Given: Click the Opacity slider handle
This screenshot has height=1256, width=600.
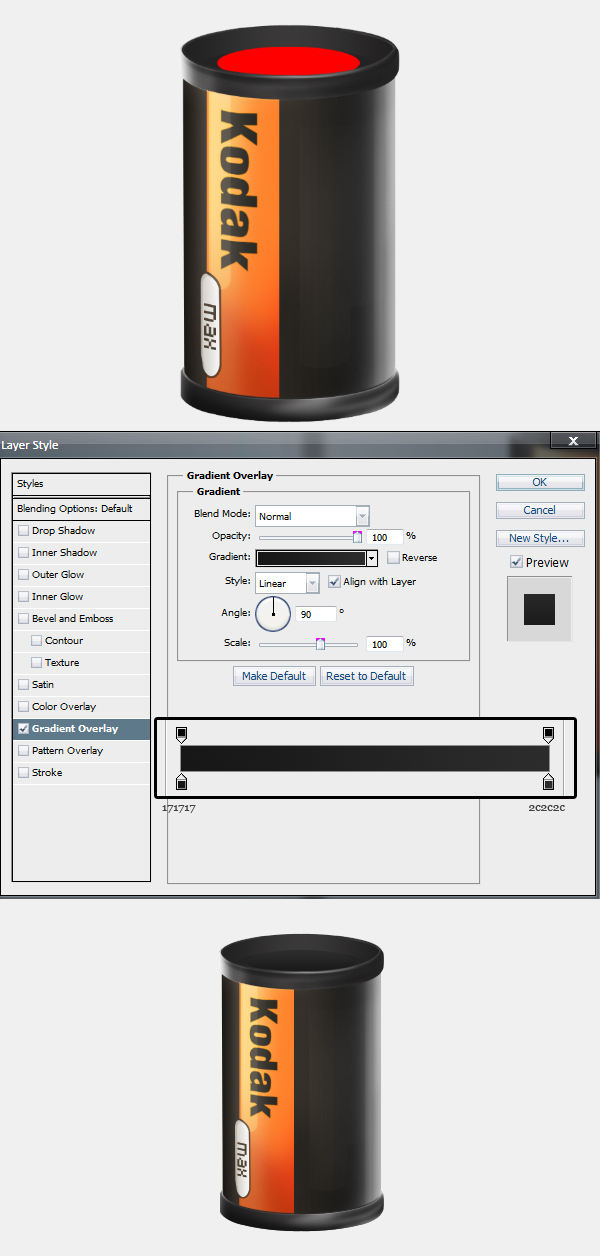Looking at the screenshot, I should click(x=357, y=538).
